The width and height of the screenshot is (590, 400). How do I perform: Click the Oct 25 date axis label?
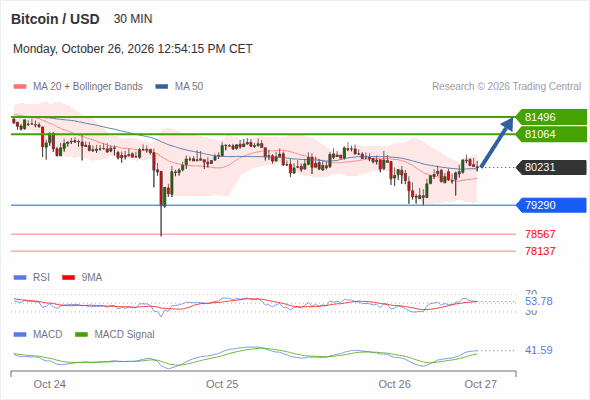click(x=222, y=384)
